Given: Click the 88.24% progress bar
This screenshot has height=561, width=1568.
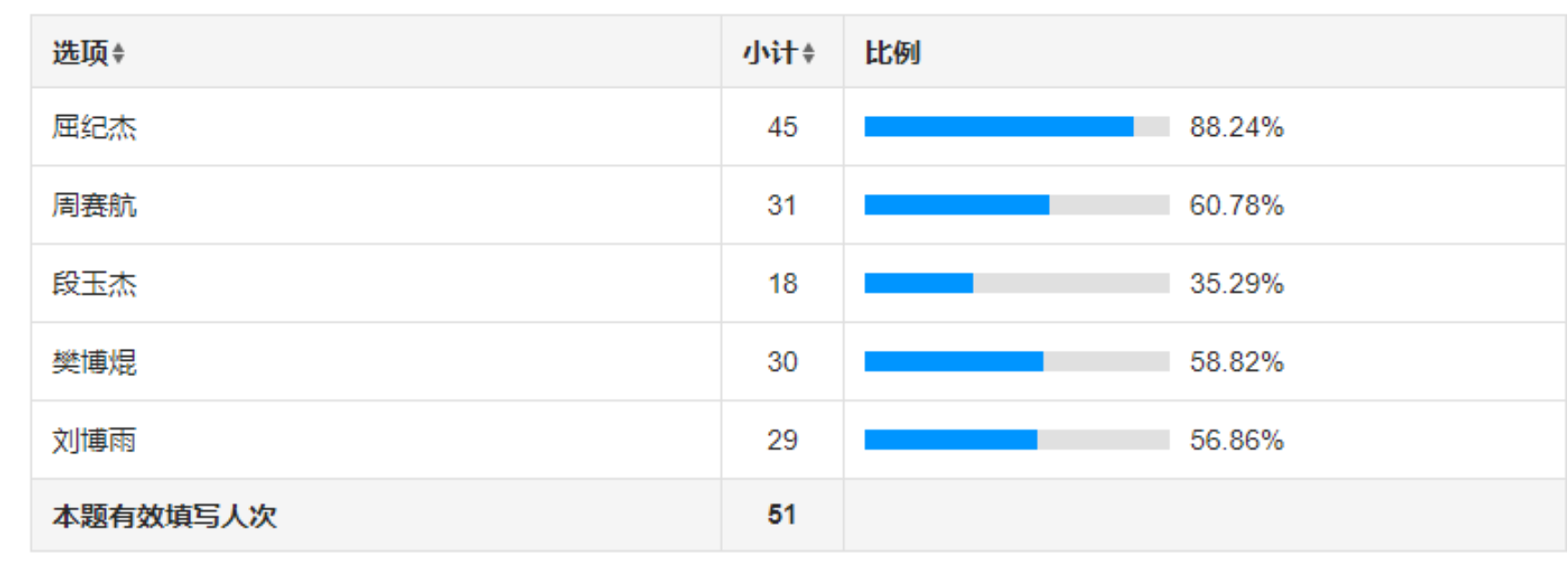Looking at the screenshot, I should [1016, 127].
